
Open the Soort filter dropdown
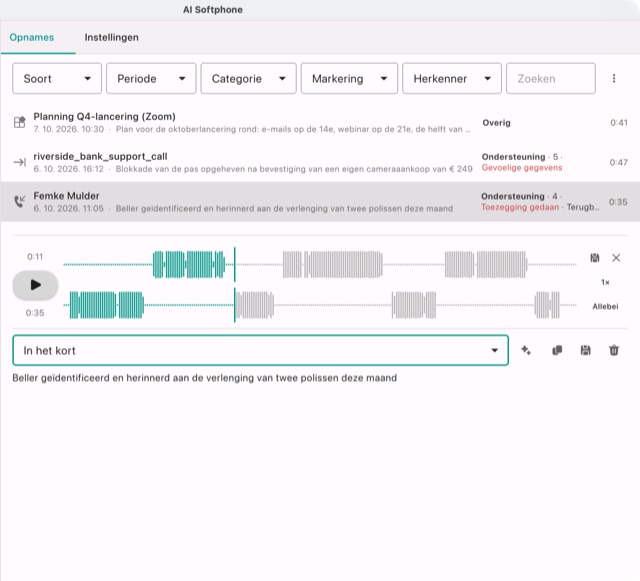57,78
